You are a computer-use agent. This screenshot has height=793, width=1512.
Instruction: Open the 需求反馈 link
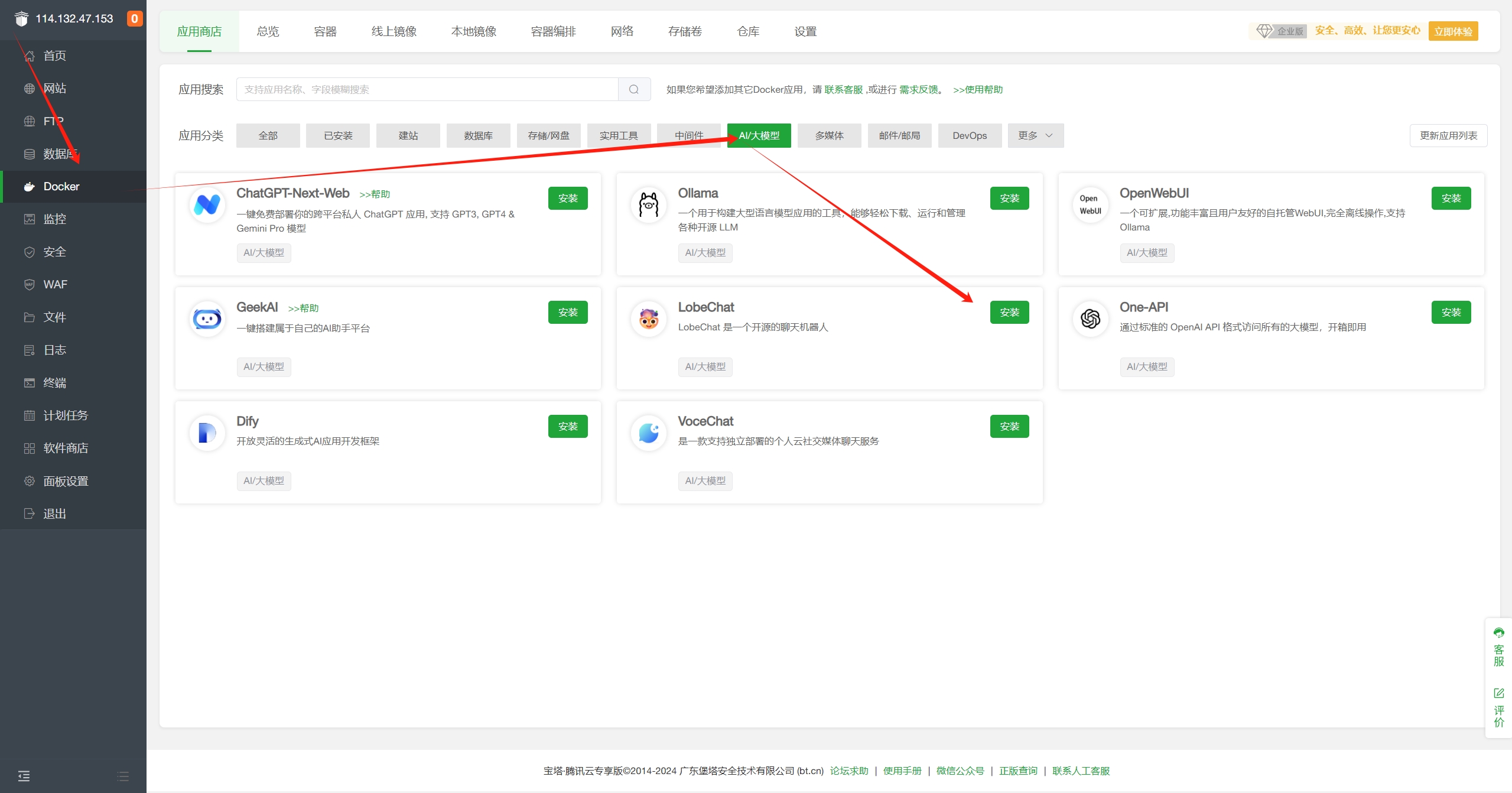click(x=919, y=89)
